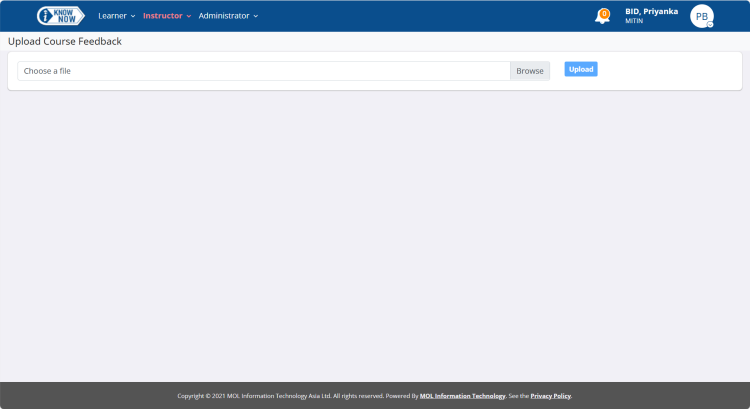Image resolution: width=750 pixels, height=409 pixels.
Task: Open the PB user avatar
Action: point(701,16)
